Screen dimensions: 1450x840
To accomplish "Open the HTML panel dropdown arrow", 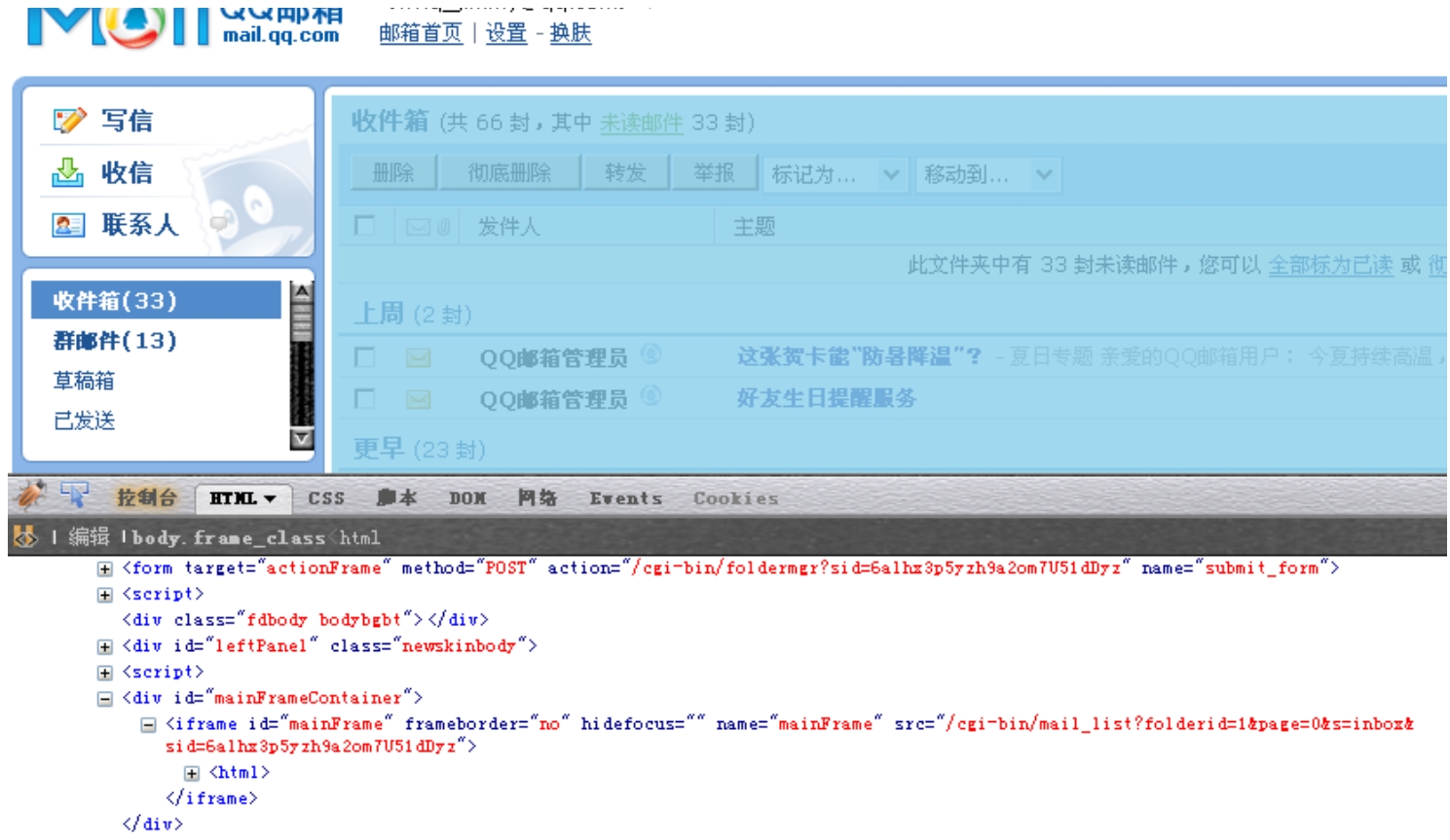I will pyautogui.click(x=270, y=498).
